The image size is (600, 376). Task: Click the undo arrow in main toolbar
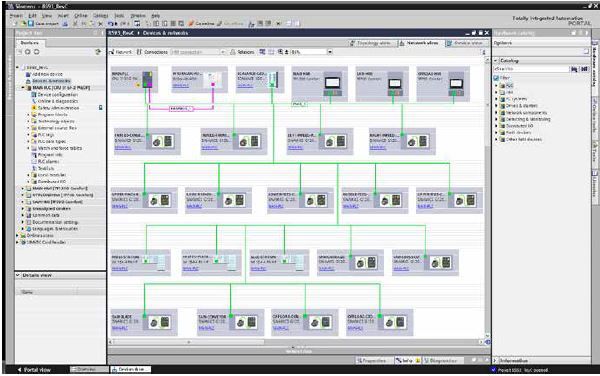111,23
